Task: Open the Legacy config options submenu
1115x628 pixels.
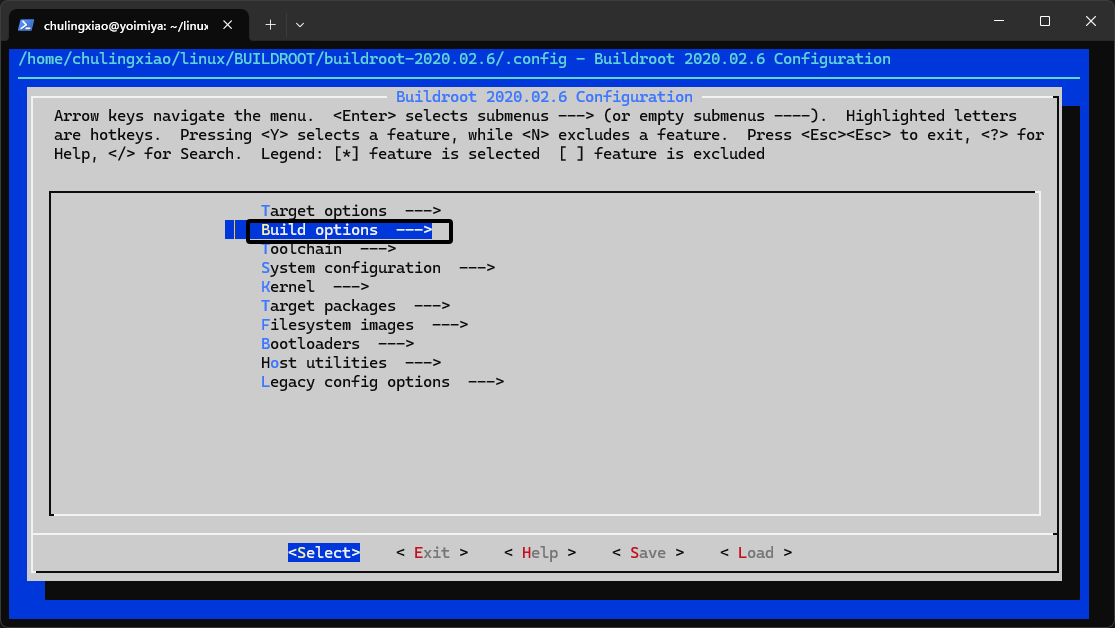Action: pyautogui.click(x=383, y=382)
